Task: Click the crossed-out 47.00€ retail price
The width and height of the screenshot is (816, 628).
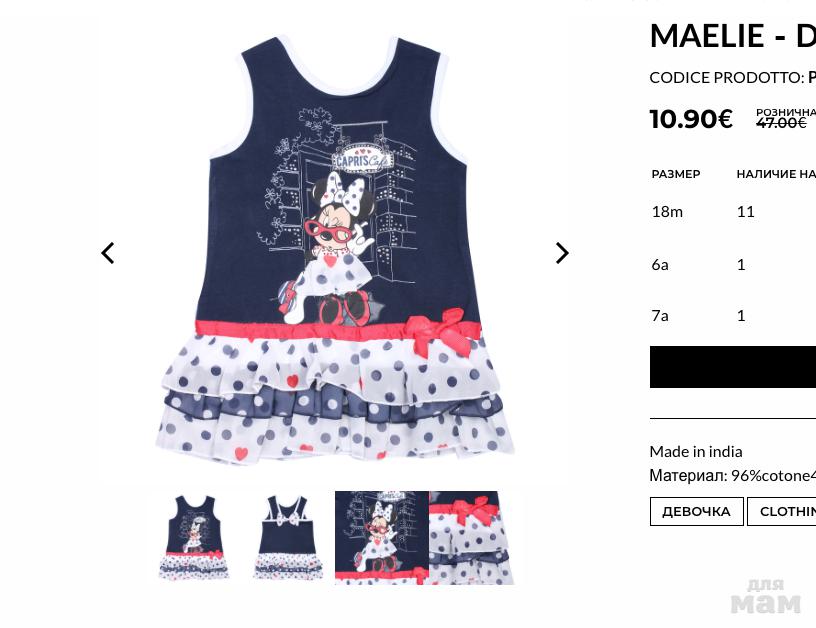Action: click(781, 123)
